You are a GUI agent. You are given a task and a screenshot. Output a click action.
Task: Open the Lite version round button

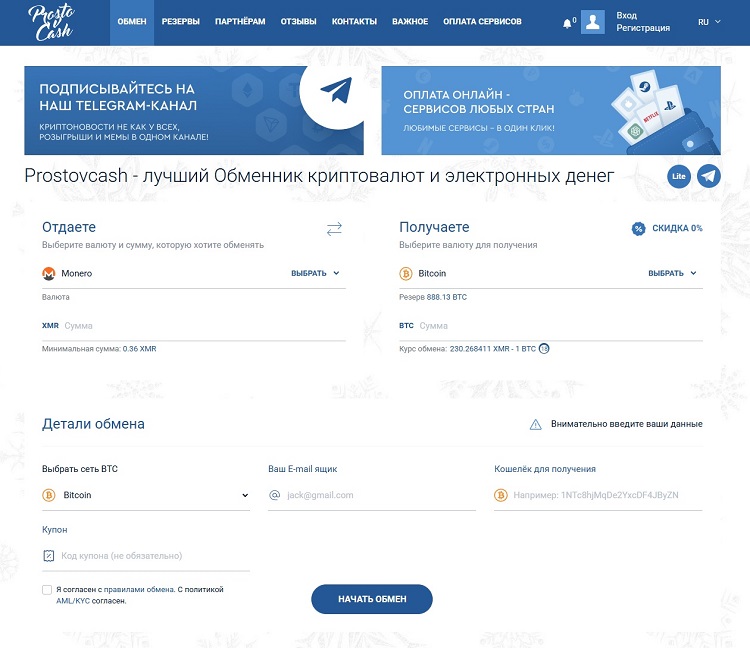coord(679,176)
